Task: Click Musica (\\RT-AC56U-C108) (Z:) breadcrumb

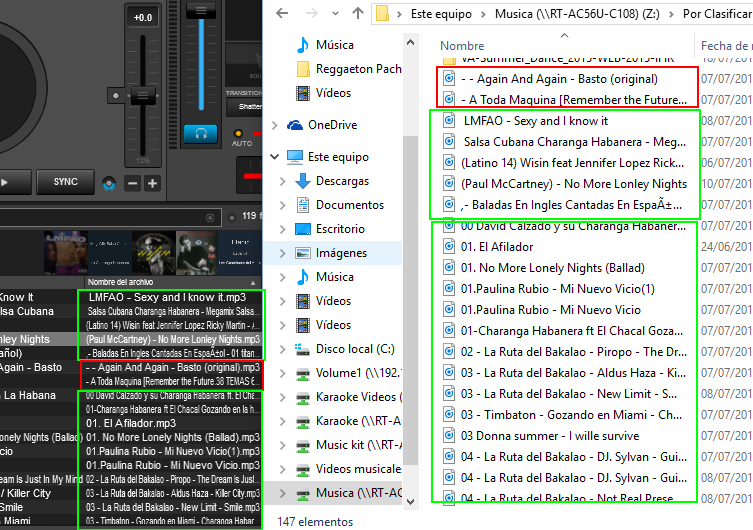Action: pos(577,14)
